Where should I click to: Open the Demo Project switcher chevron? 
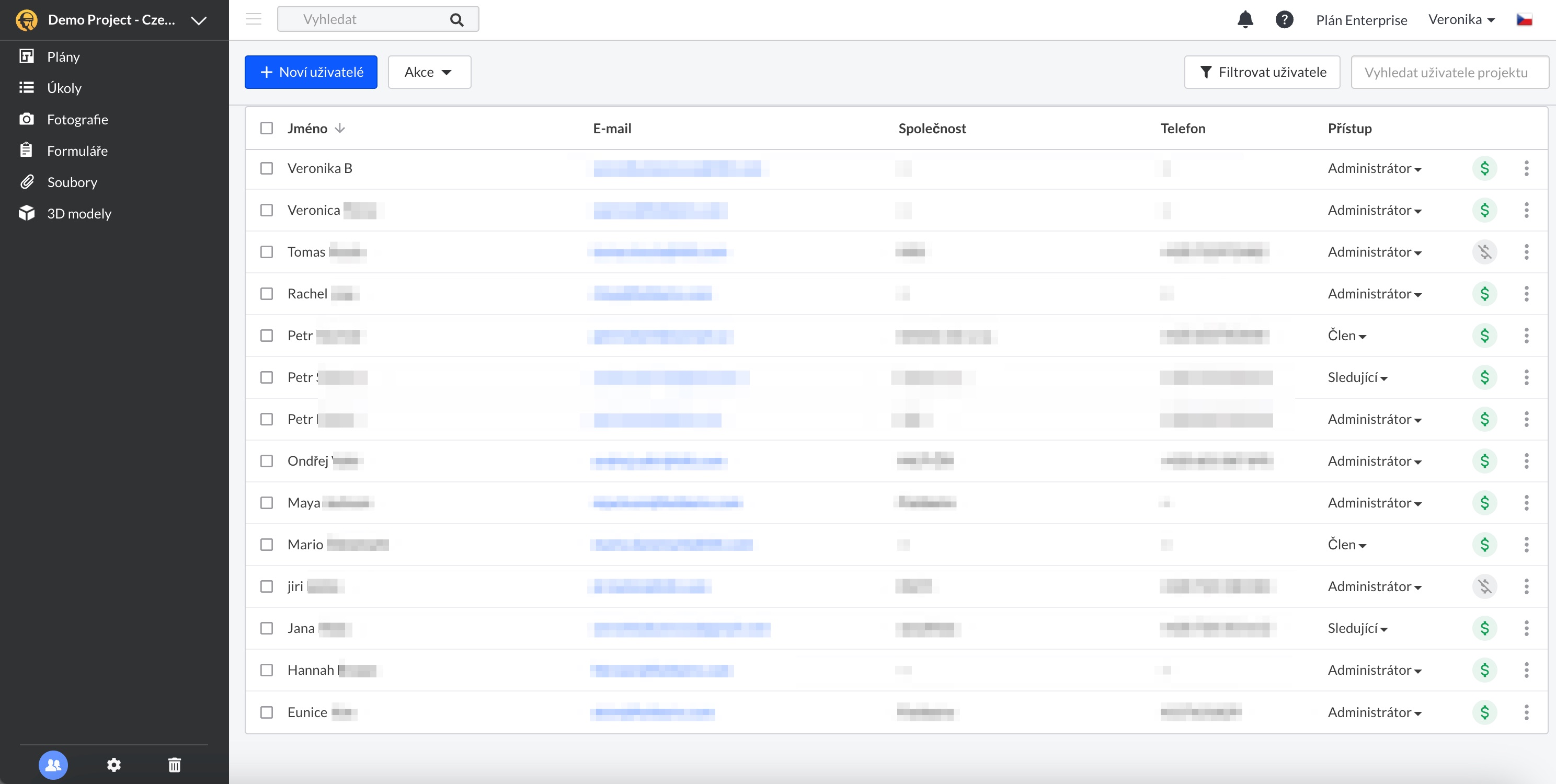(x=199, y=20)
